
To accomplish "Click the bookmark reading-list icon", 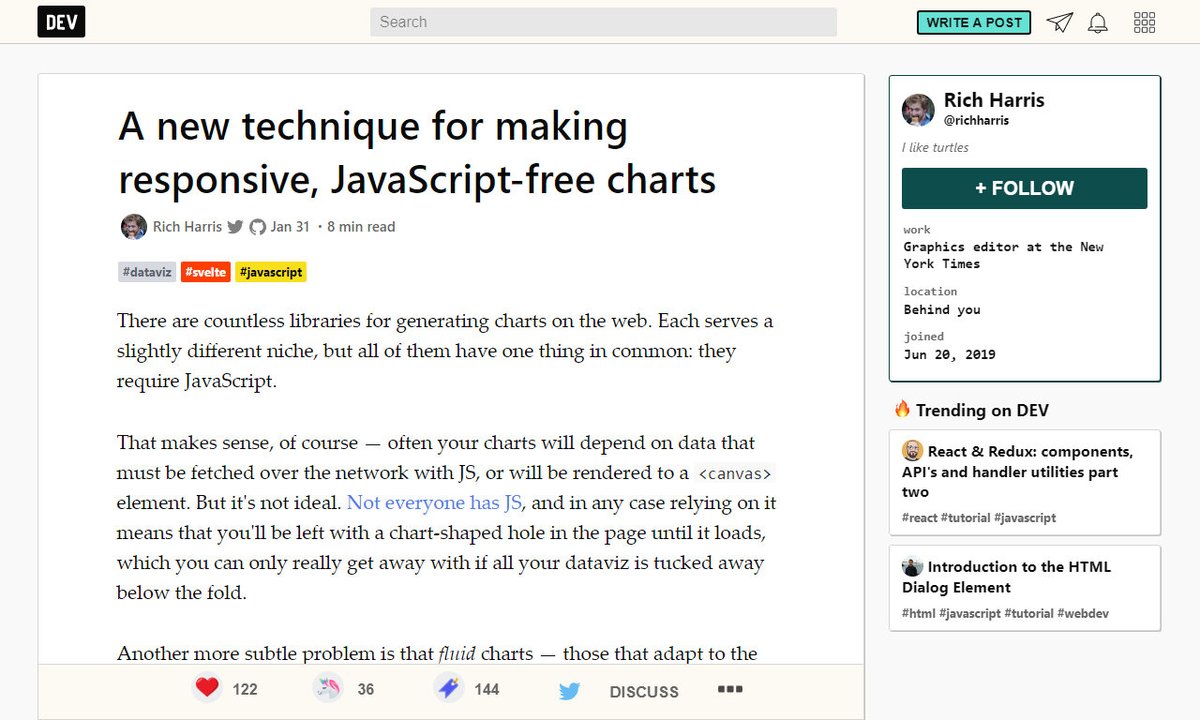I will coord(448,688).
